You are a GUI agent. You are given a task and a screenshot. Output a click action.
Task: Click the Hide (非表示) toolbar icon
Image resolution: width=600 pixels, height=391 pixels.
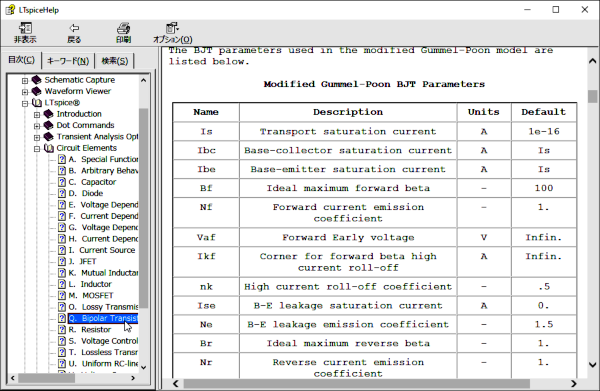[x=25, y=28]
